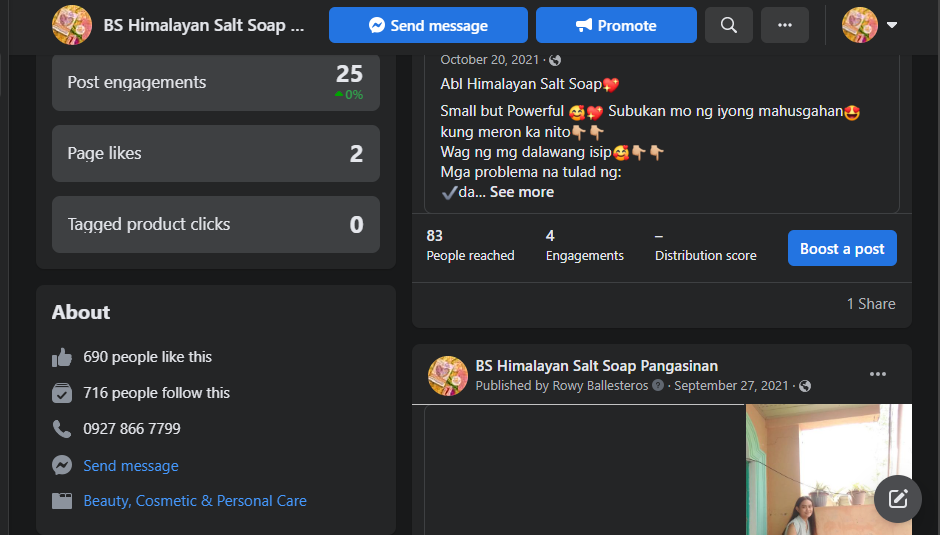Click the category icon beside Beauty, Cosmetic

coord(62,501)
